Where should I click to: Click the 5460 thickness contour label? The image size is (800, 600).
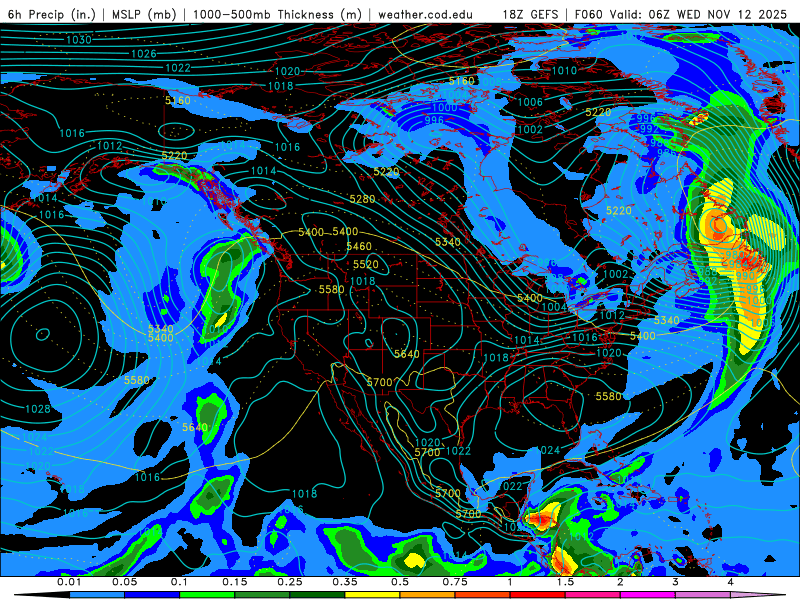click(359, 246)
